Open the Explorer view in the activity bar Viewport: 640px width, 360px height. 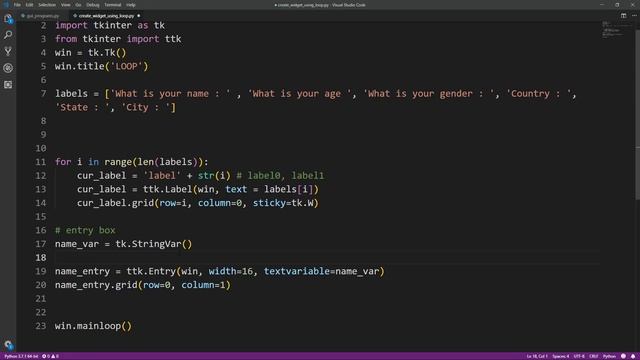click(8, 18)
